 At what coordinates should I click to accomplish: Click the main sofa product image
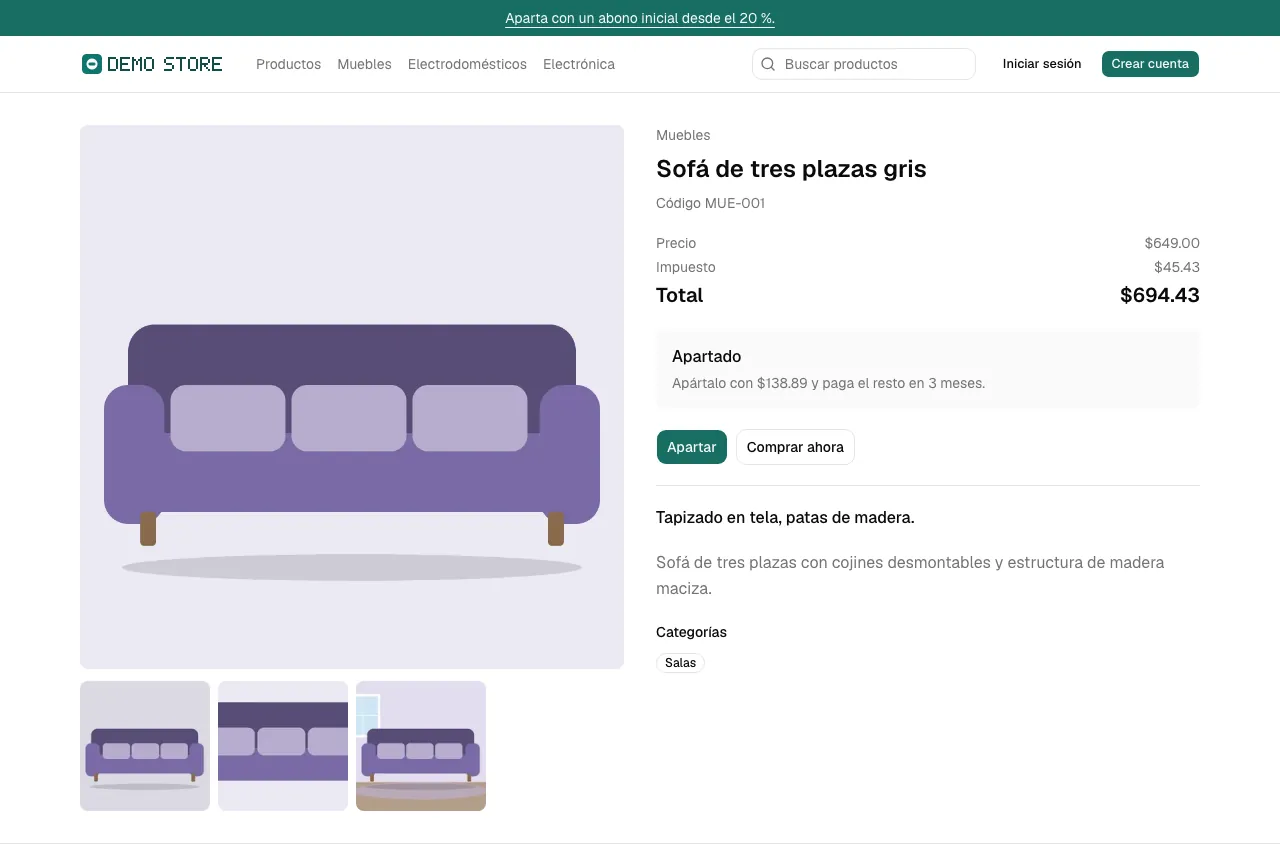point(352,397)
